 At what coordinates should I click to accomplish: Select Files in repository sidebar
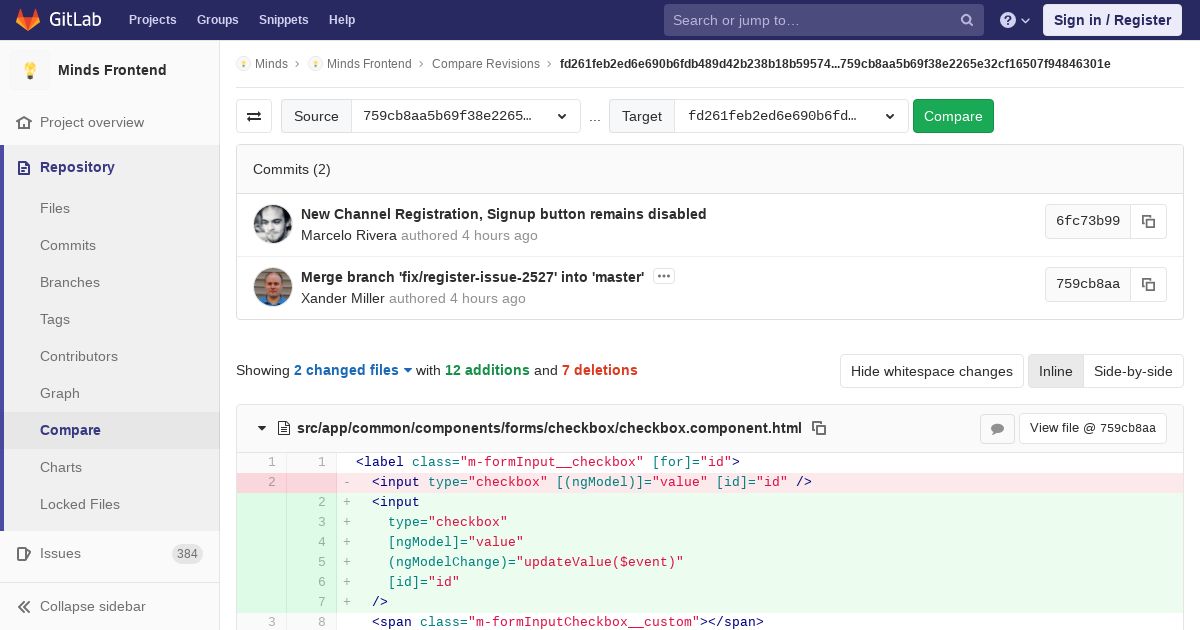click(55, 208)
